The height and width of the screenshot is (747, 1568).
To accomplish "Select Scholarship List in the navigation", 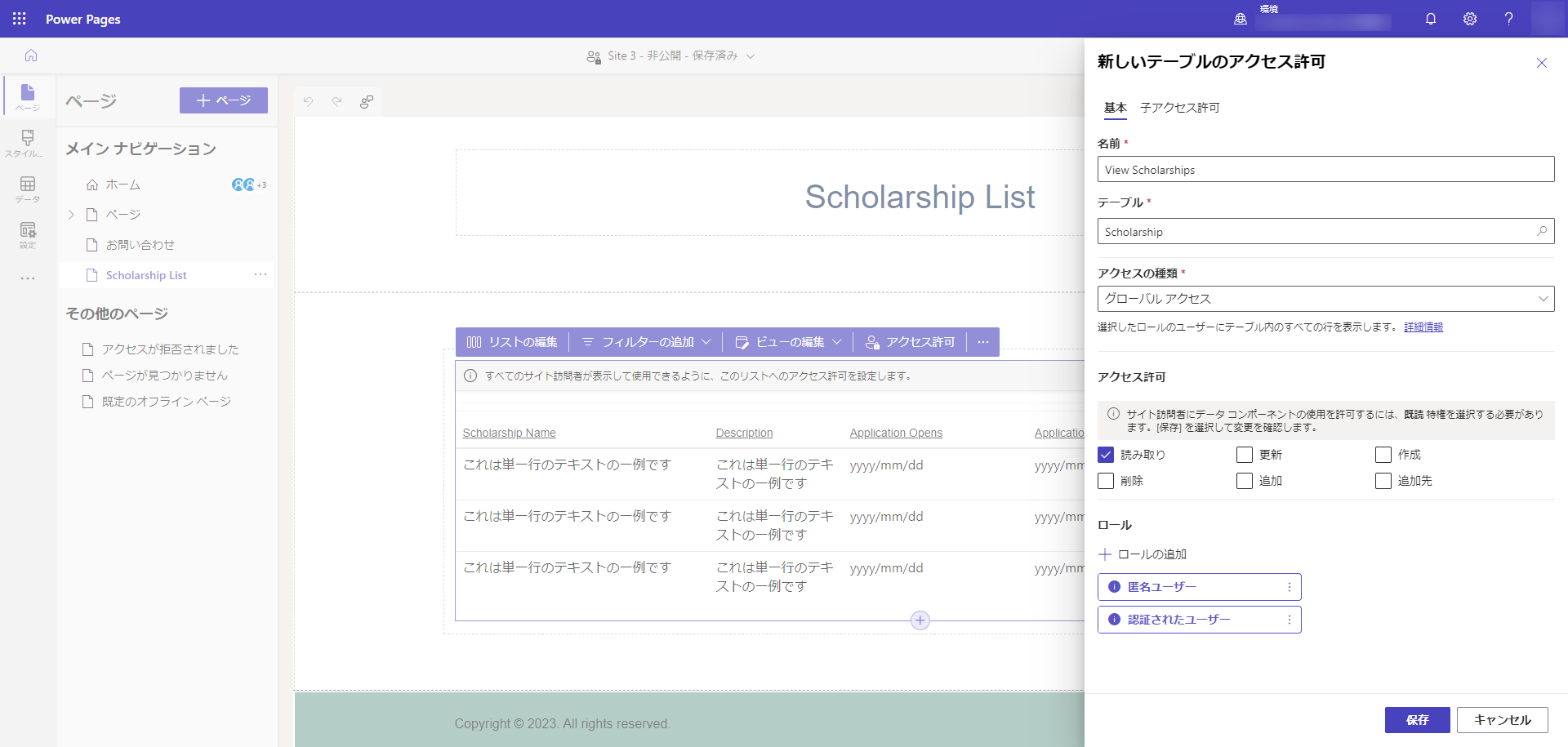I will tap(146, 275).
